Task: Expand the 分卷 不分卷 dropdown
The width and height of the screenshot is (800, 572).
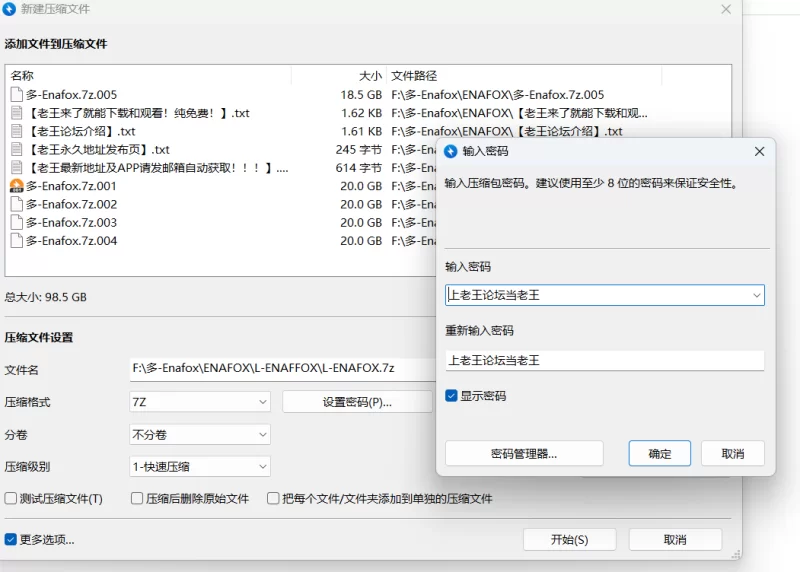Action: (x=200, y=435)
